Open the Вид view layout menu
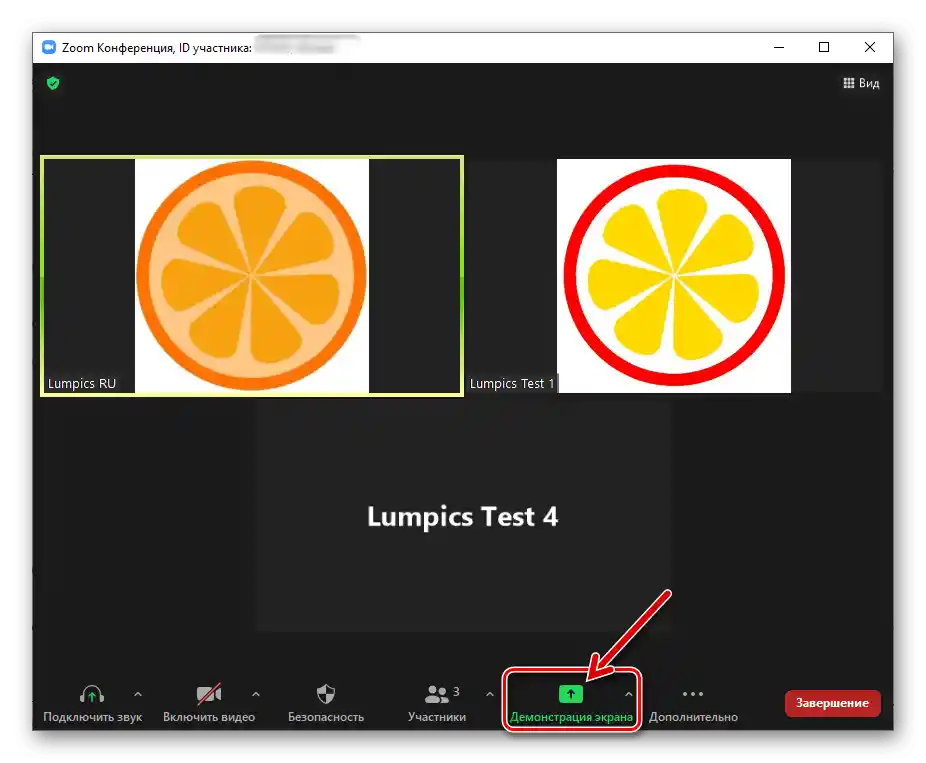 861,83
